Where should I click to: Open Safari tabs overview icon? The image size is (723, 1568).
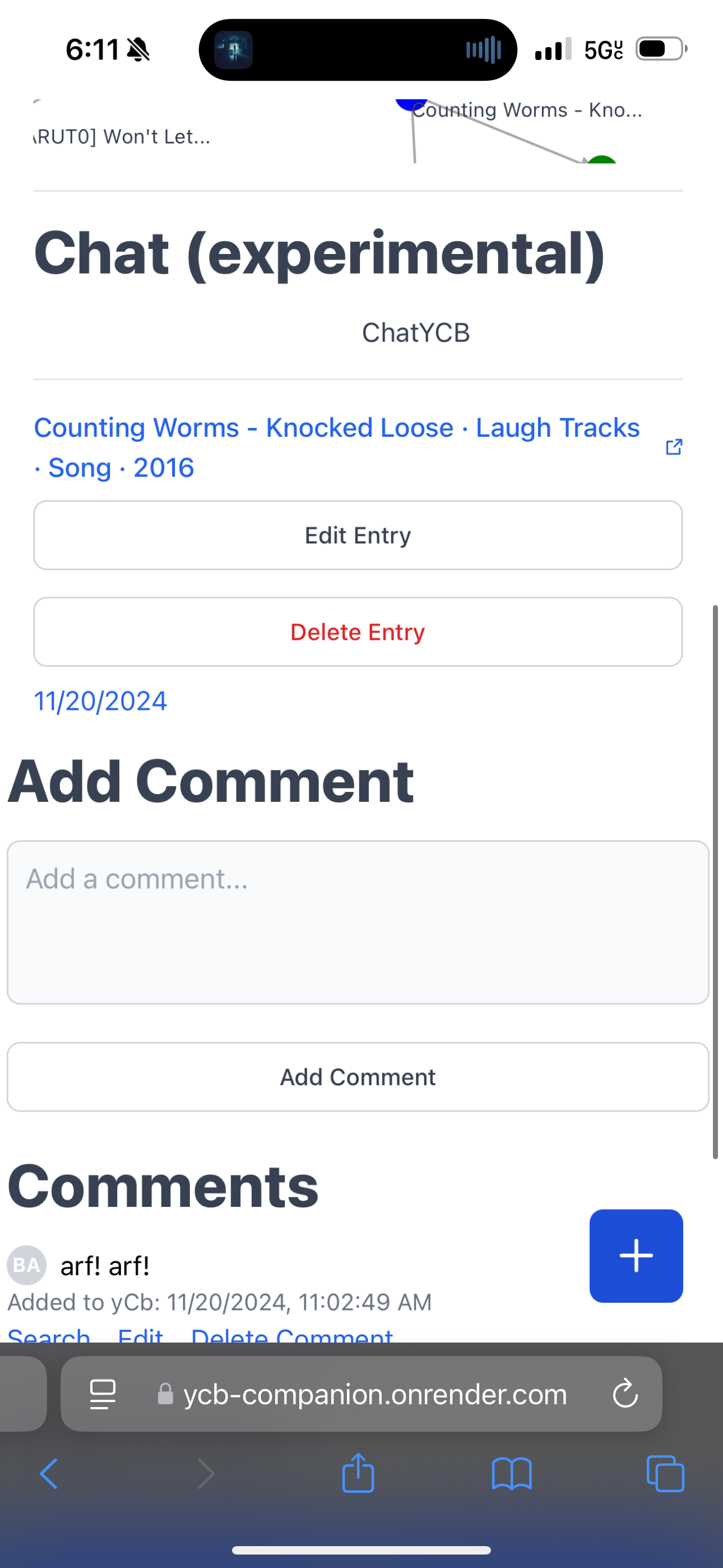click(x=665, y=1474)
